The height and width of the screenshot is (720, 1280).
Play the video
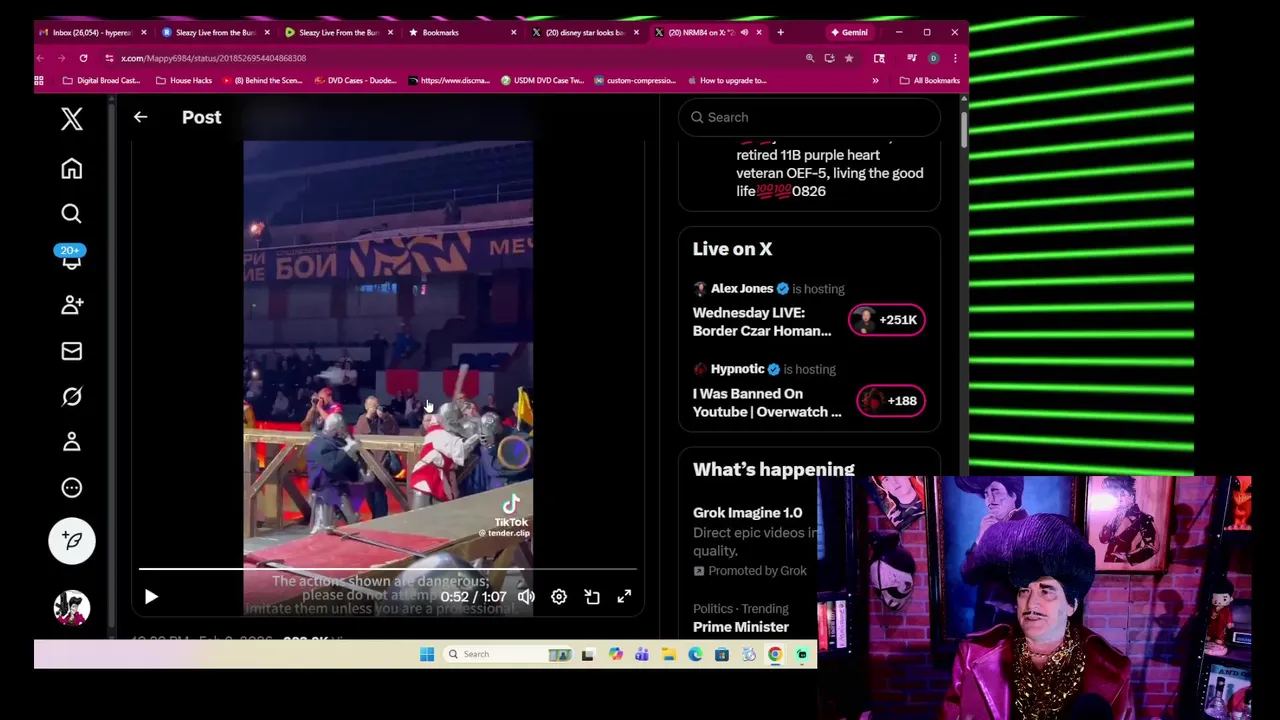151,597
